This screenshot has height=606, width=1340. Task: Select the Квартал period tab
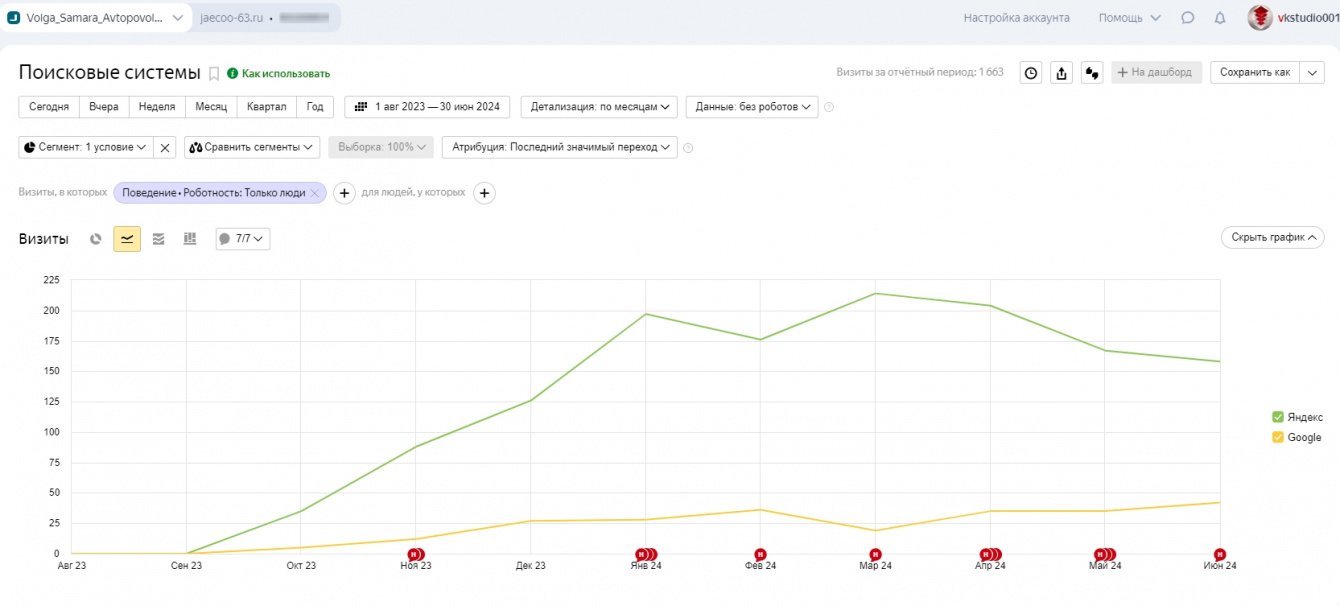267,107
